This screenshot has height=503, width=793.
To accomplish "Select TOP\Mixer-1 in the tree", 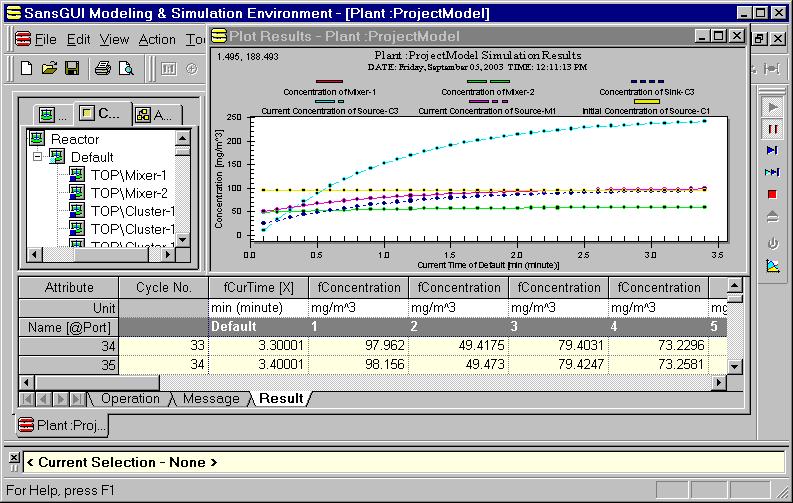I will (129, 175).
